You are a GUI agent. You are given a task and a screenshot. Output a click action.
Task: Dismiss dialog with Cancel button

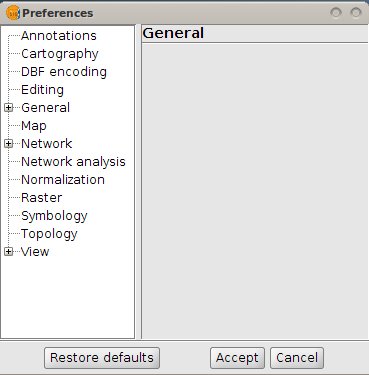tap(297, 358)
